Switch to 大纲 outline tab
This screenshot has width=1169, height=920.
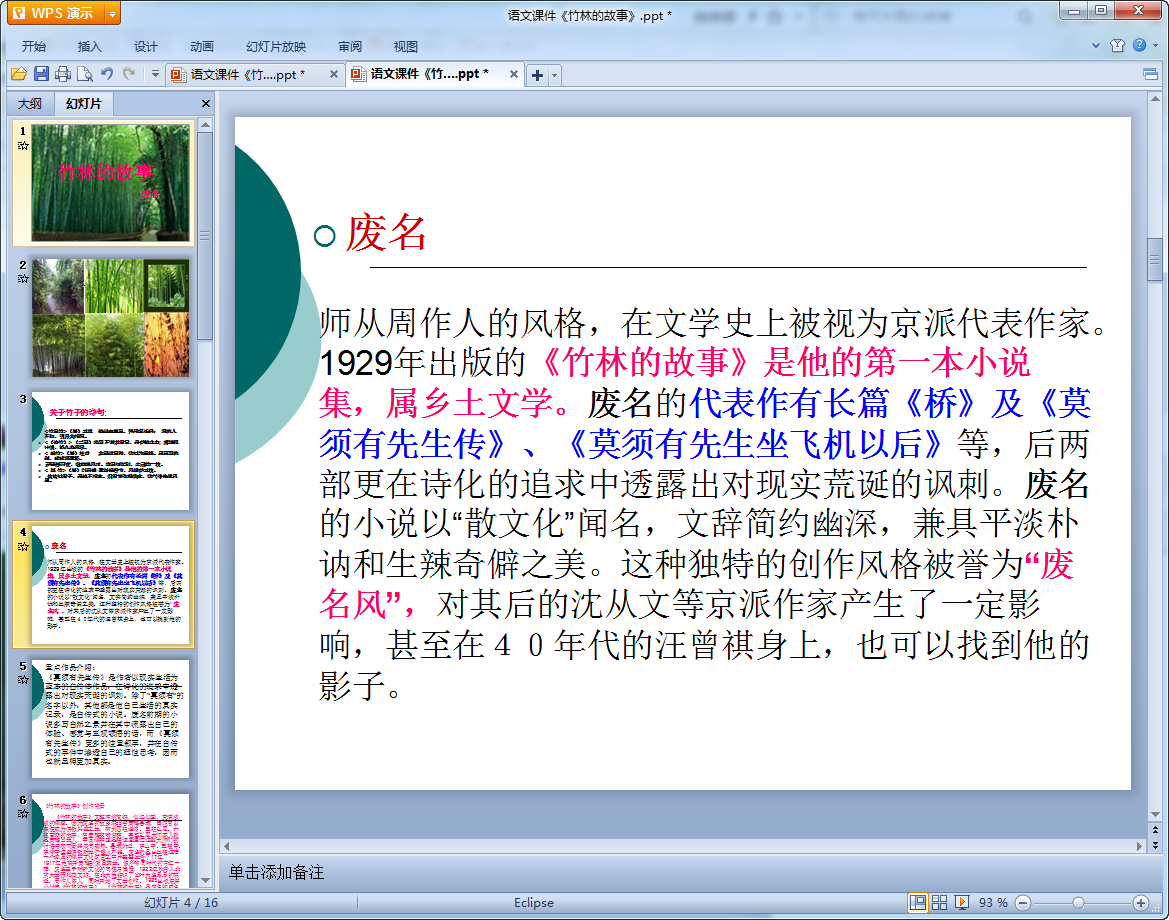click(30, 104)
